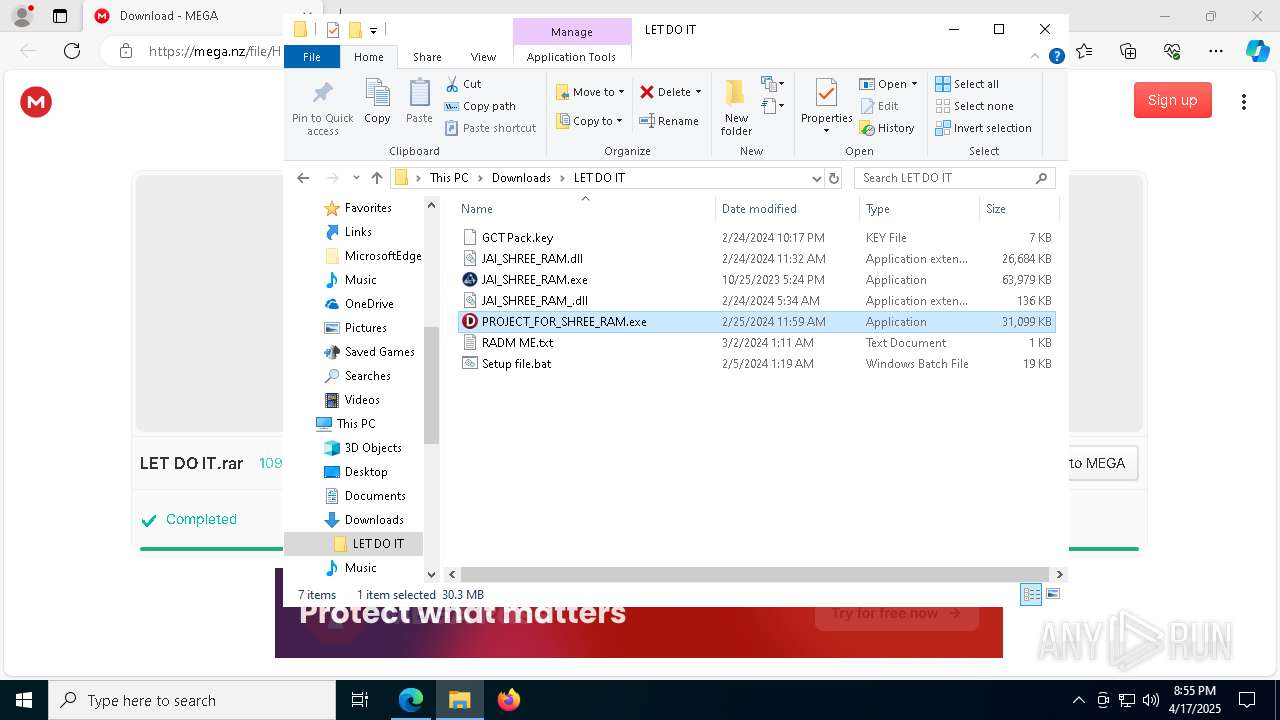Click Select none in ribbon
Image resolution: width=1280 pixels, height=720 pixels.
pos(974,106)
